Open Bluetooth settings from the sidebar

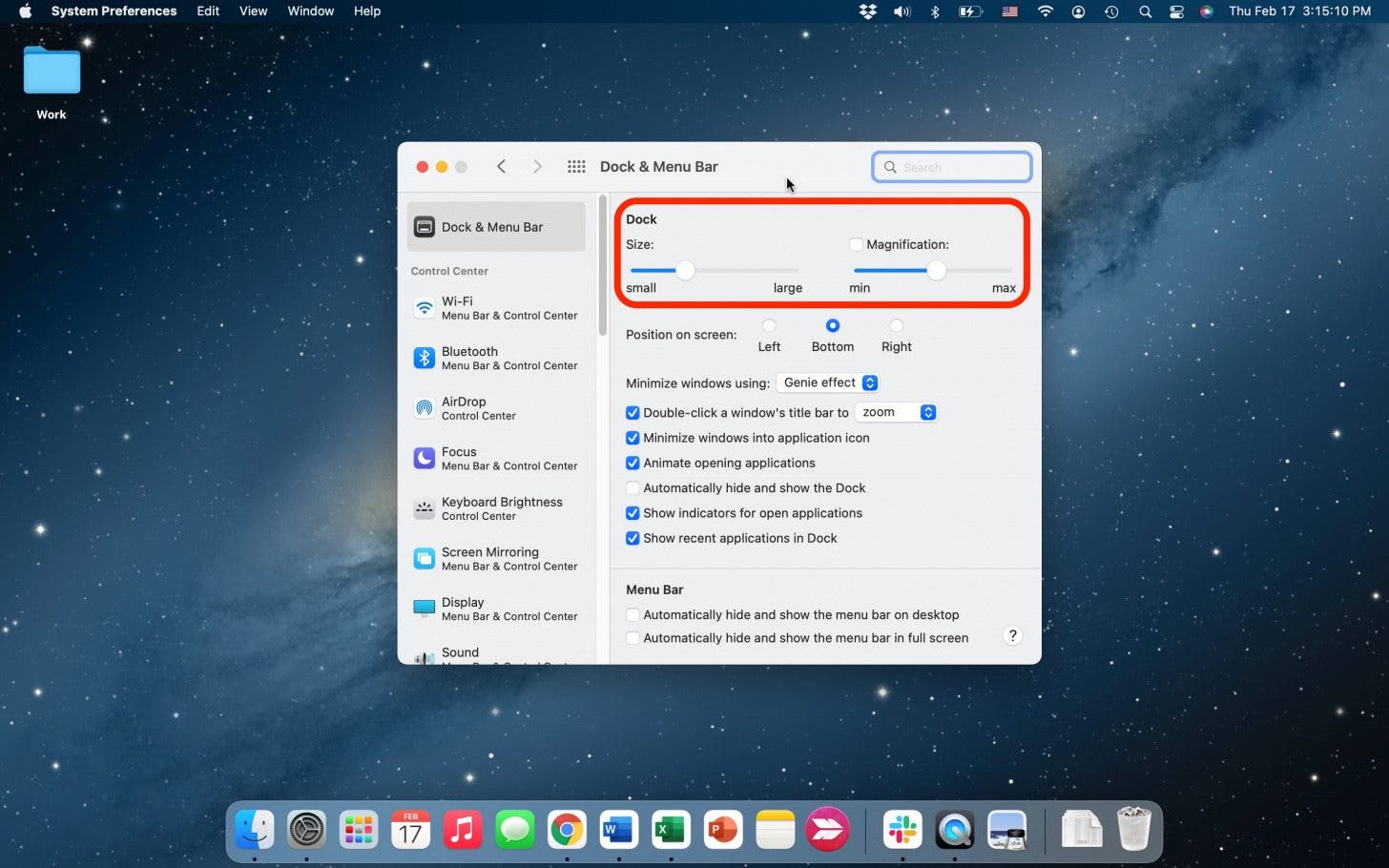pos(469,358)
